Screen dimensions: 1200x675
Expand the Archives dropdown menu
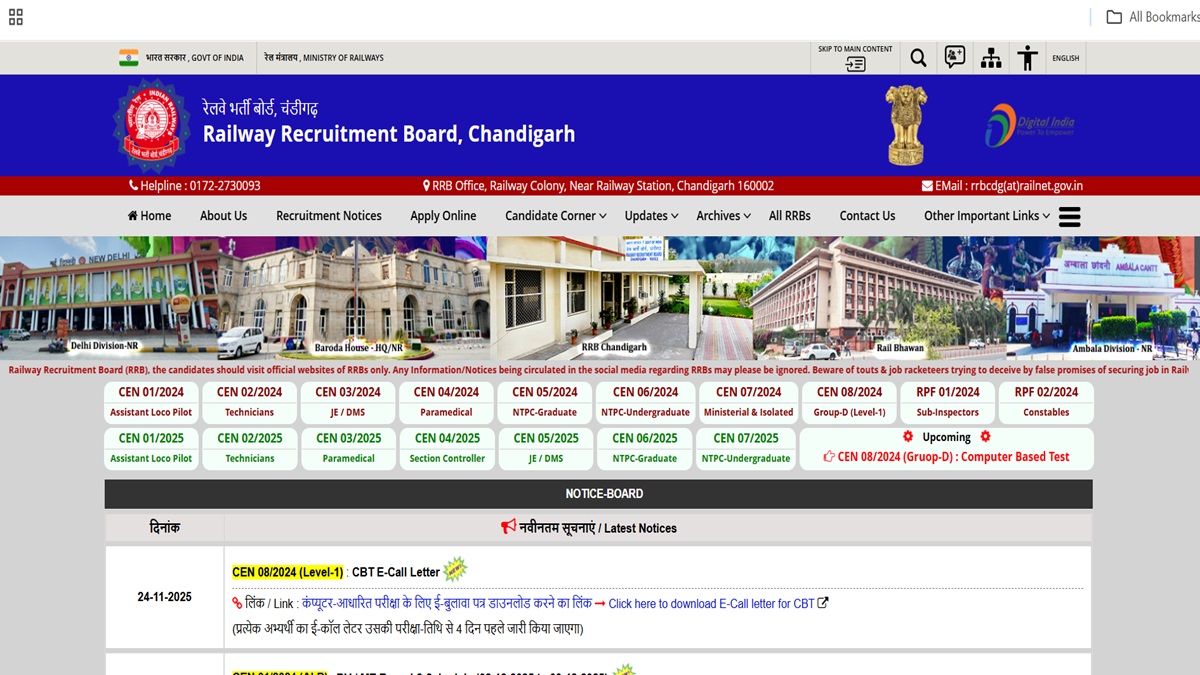[x=723, y=216]
